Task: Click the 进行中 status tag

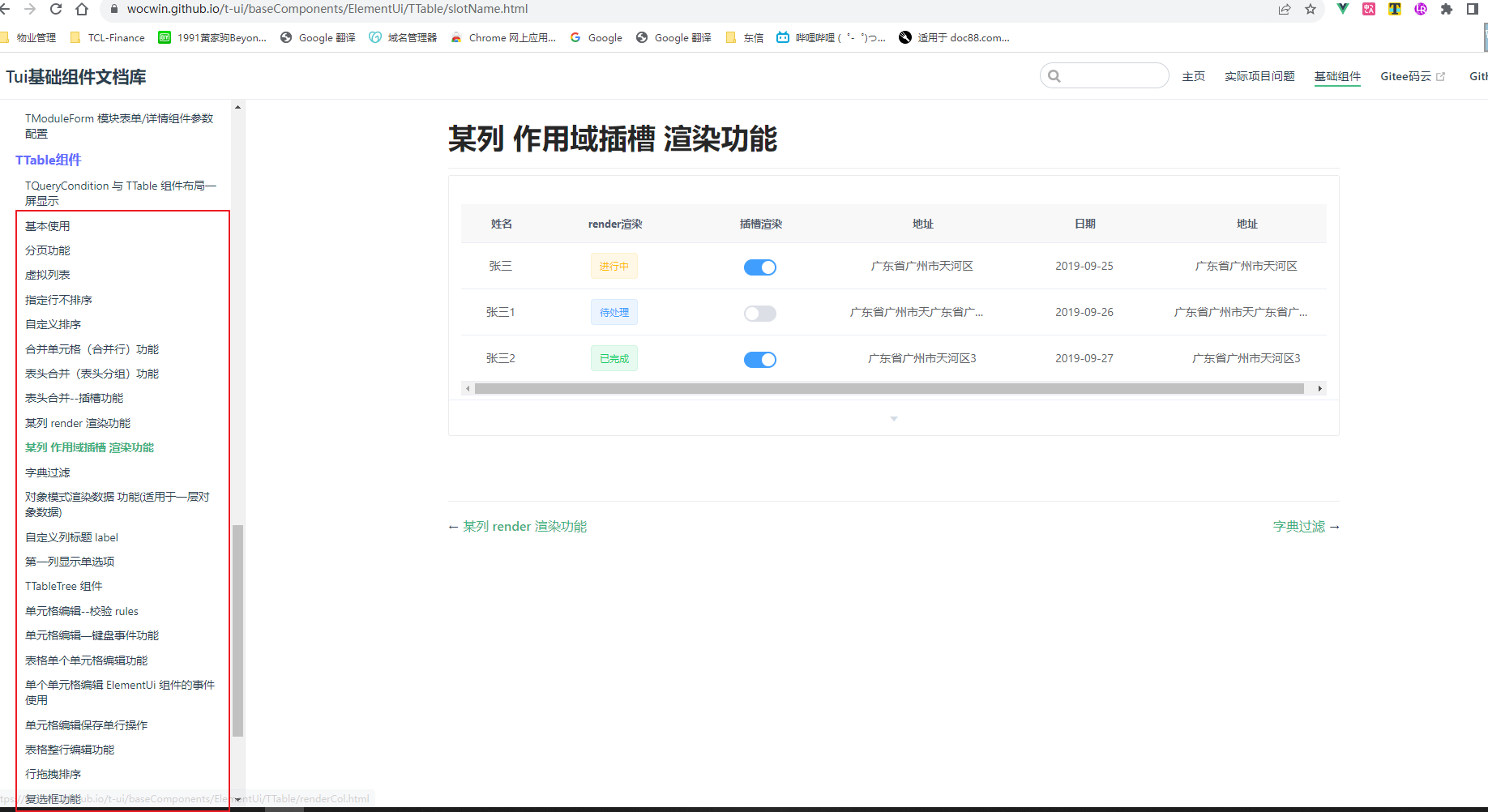Action: coord(614,266)
